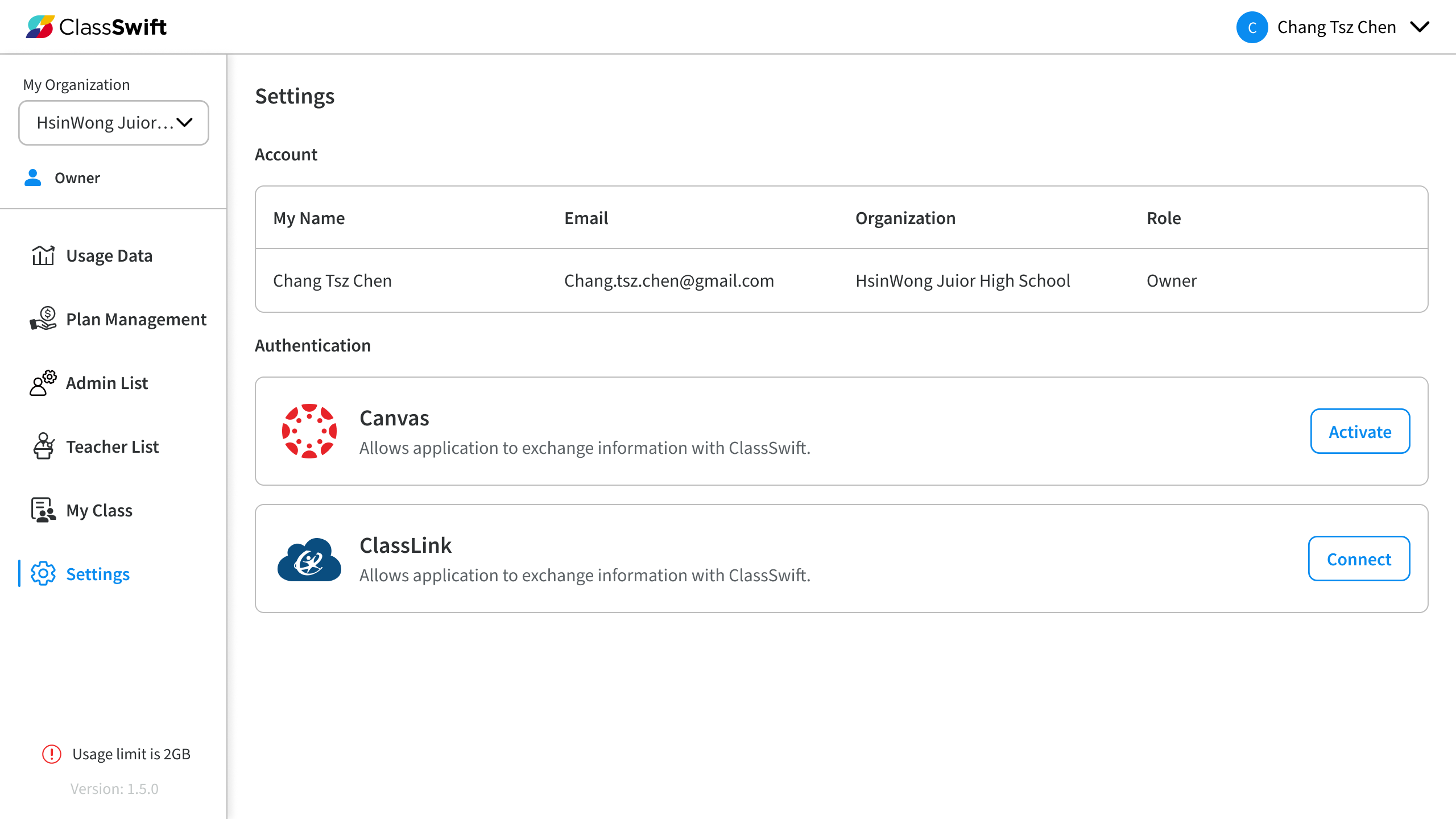Click the Usage Data chart icon
The height and width of the screenshot is (819, 1456).
(43, 256)
